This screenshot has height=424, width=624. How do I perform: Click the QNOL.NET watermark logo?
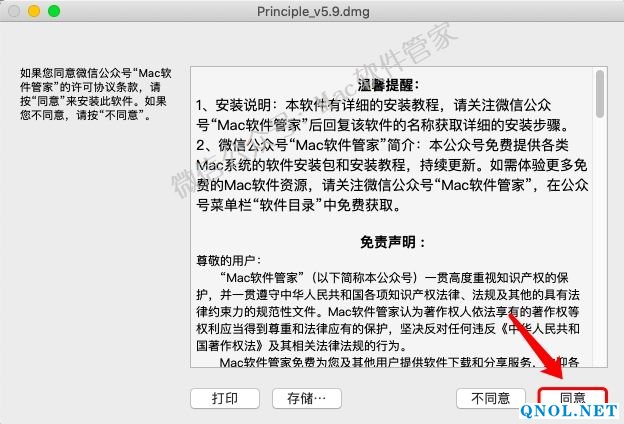pyautogui.click(x=569, y=411)
